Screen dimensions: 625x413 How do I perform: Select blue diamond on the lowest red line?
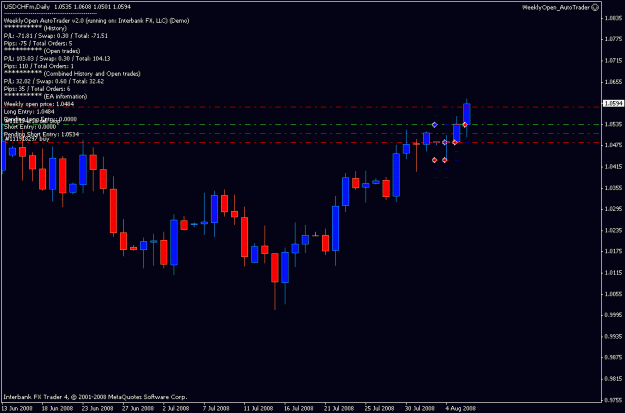[445, 142]
